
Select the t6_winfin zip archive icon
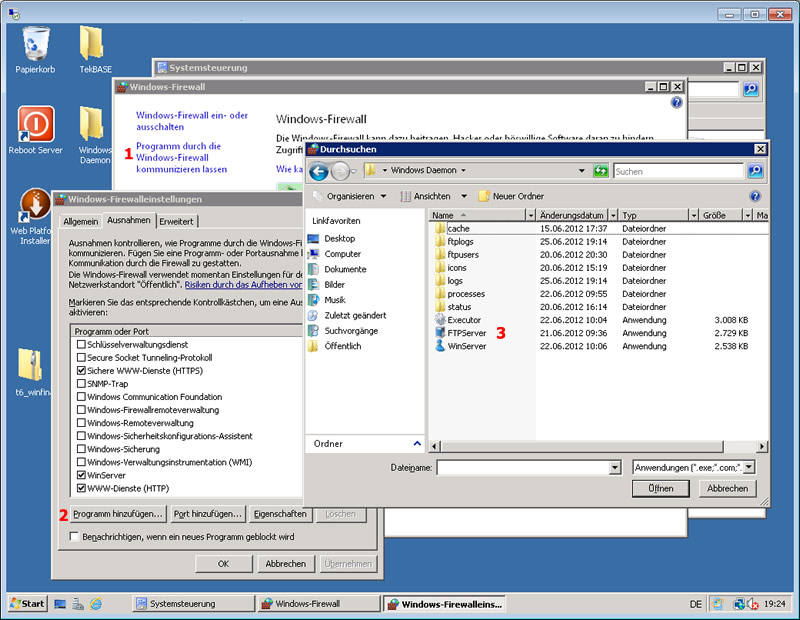pos(31,371)
